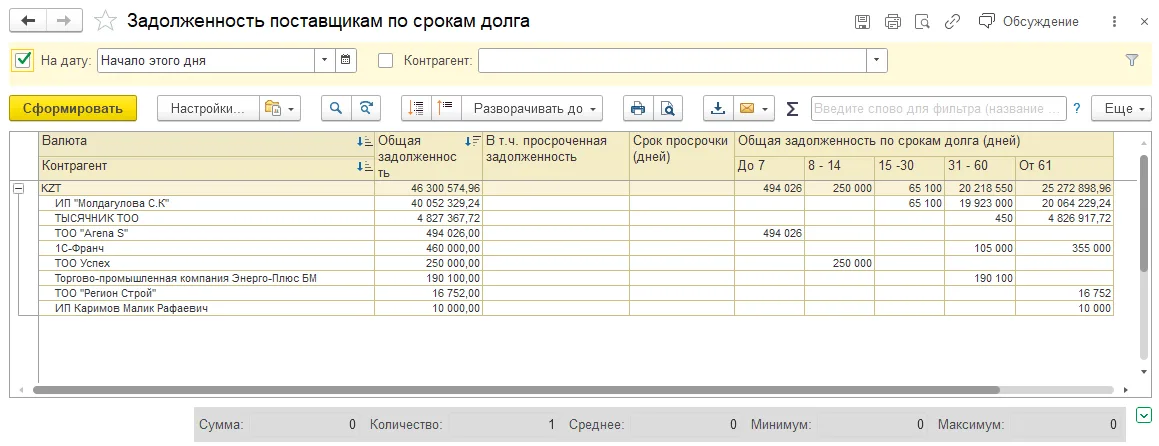Open the three-dot more options menu
1159x446 pixels.
(1115, 21)
